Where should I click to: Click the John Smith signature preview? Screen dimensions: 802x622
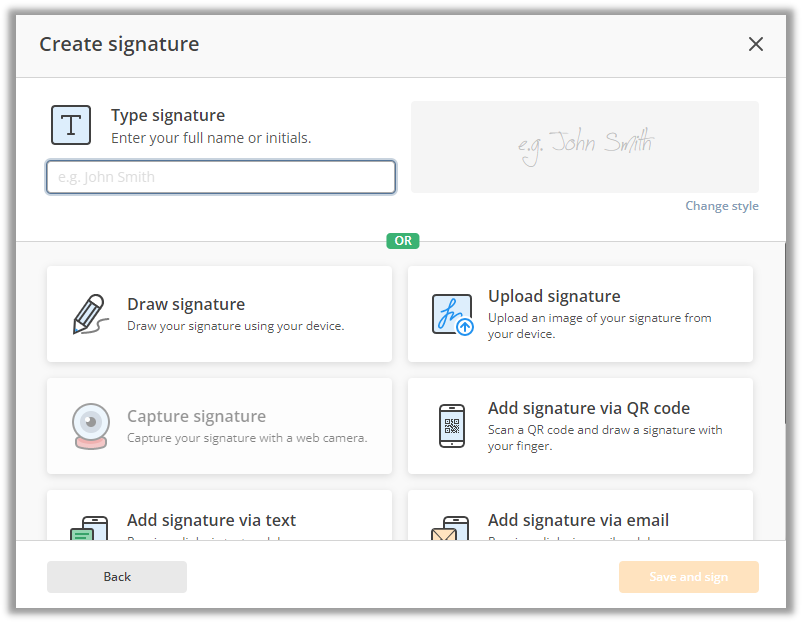[x=585, y=147]
